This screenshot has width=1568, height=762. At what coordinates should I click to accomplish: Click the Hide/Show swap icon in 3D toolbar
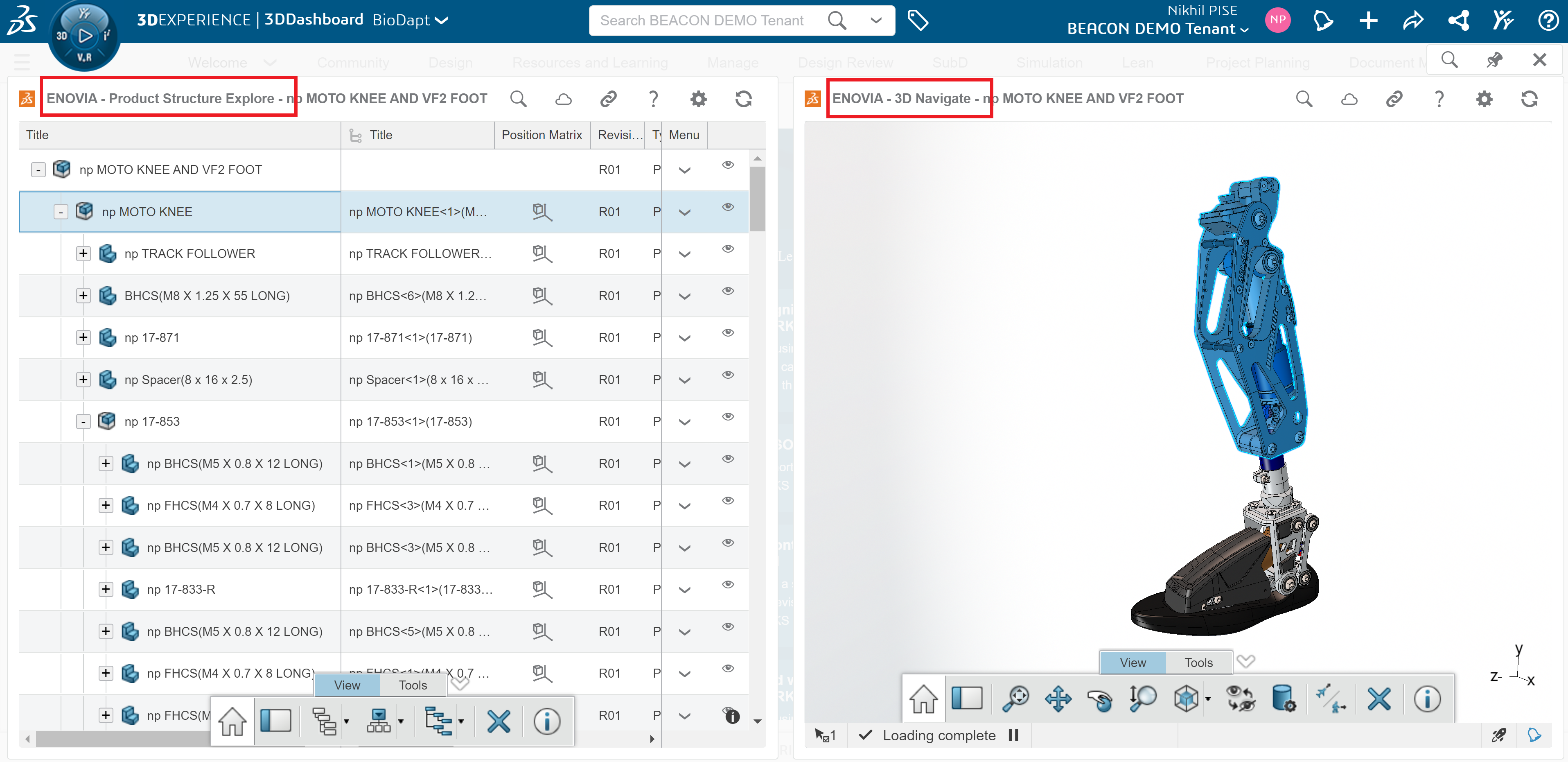[x=1240, y=699]
